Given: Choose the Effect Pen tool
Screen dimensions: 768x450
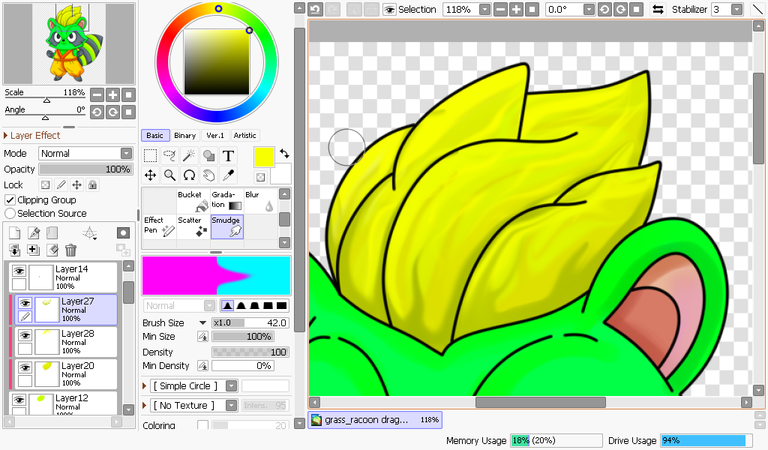Looking at the screenshot, I should pos(159,226).
